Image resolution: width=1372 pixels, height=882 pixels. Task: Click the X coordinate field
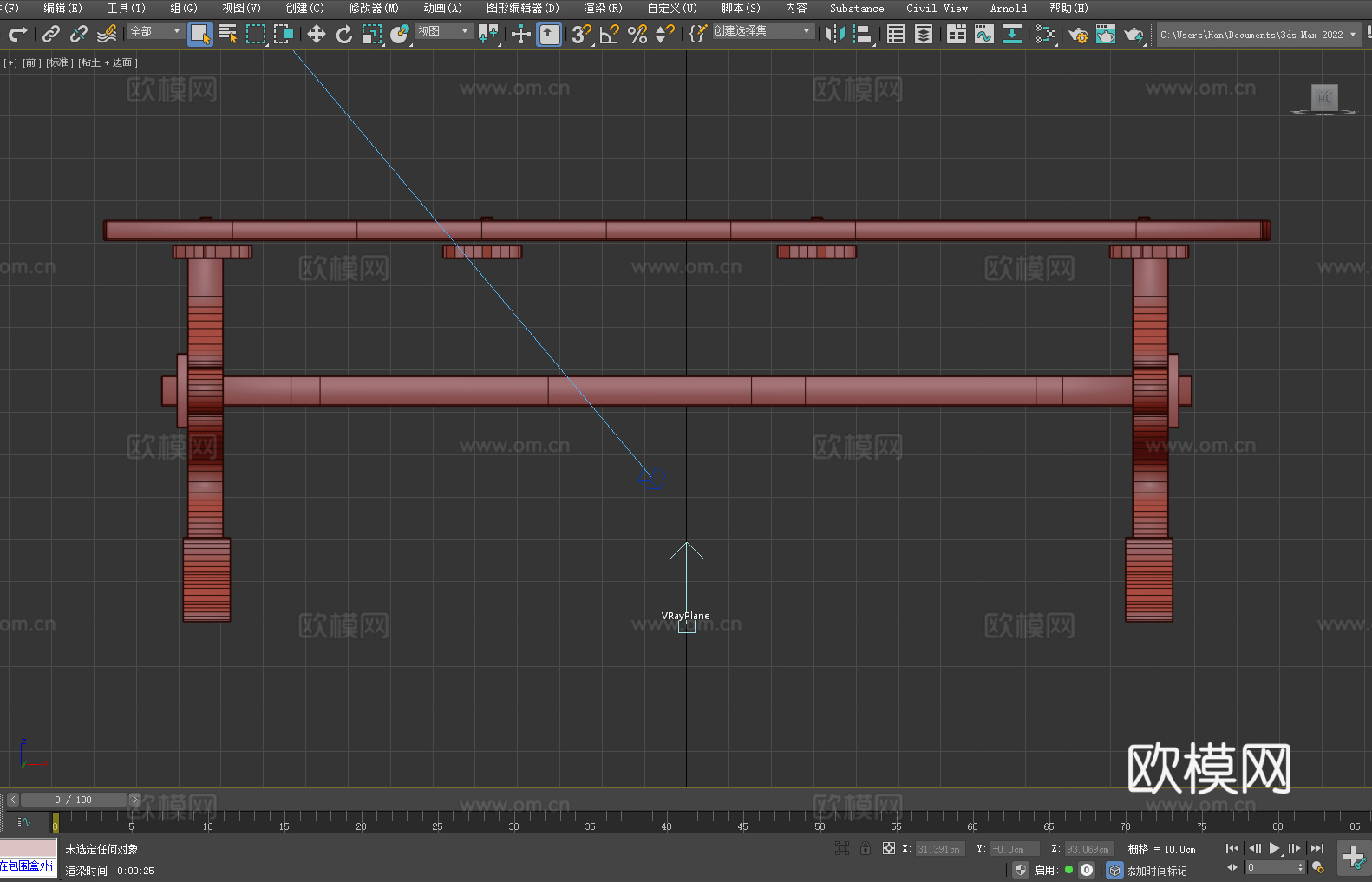point(940,849)
